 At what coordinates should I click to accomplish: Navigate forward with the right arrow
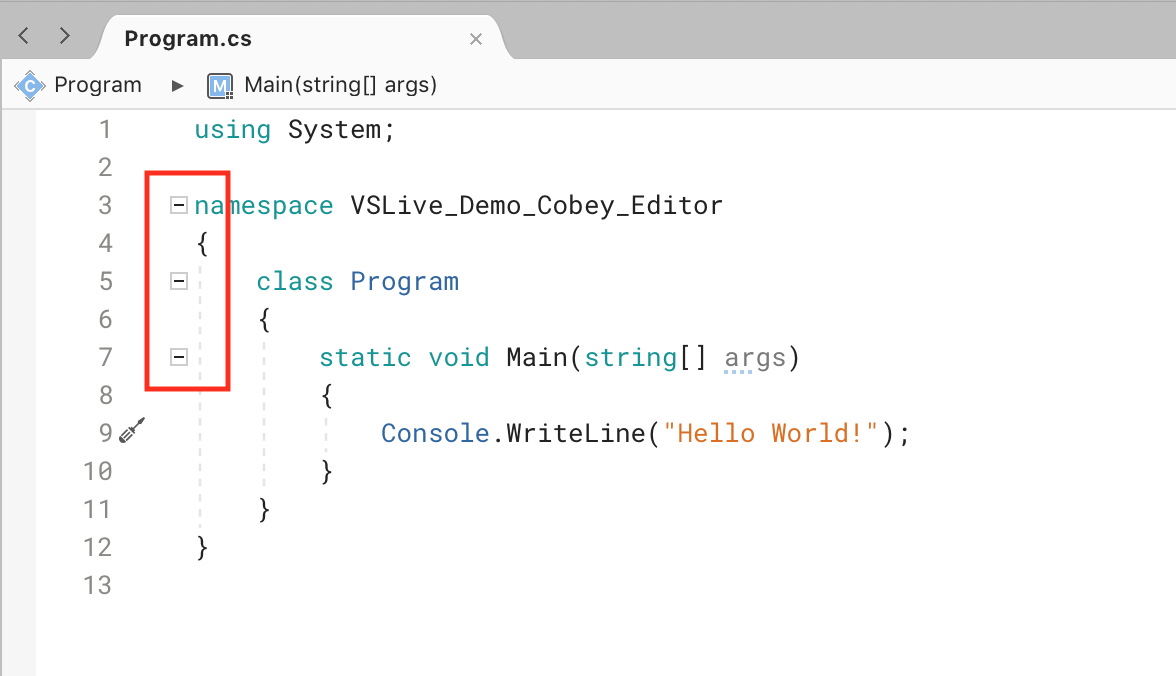(64, 35)
